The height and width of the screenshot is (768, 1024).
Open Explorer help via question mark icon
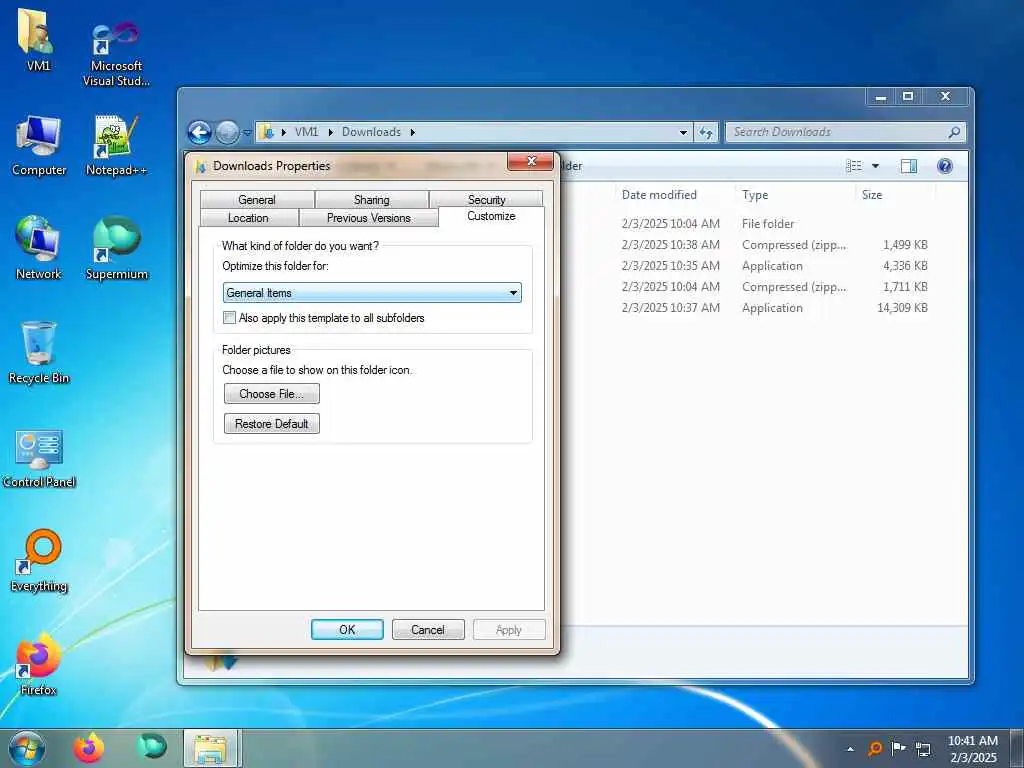(944, 166)
